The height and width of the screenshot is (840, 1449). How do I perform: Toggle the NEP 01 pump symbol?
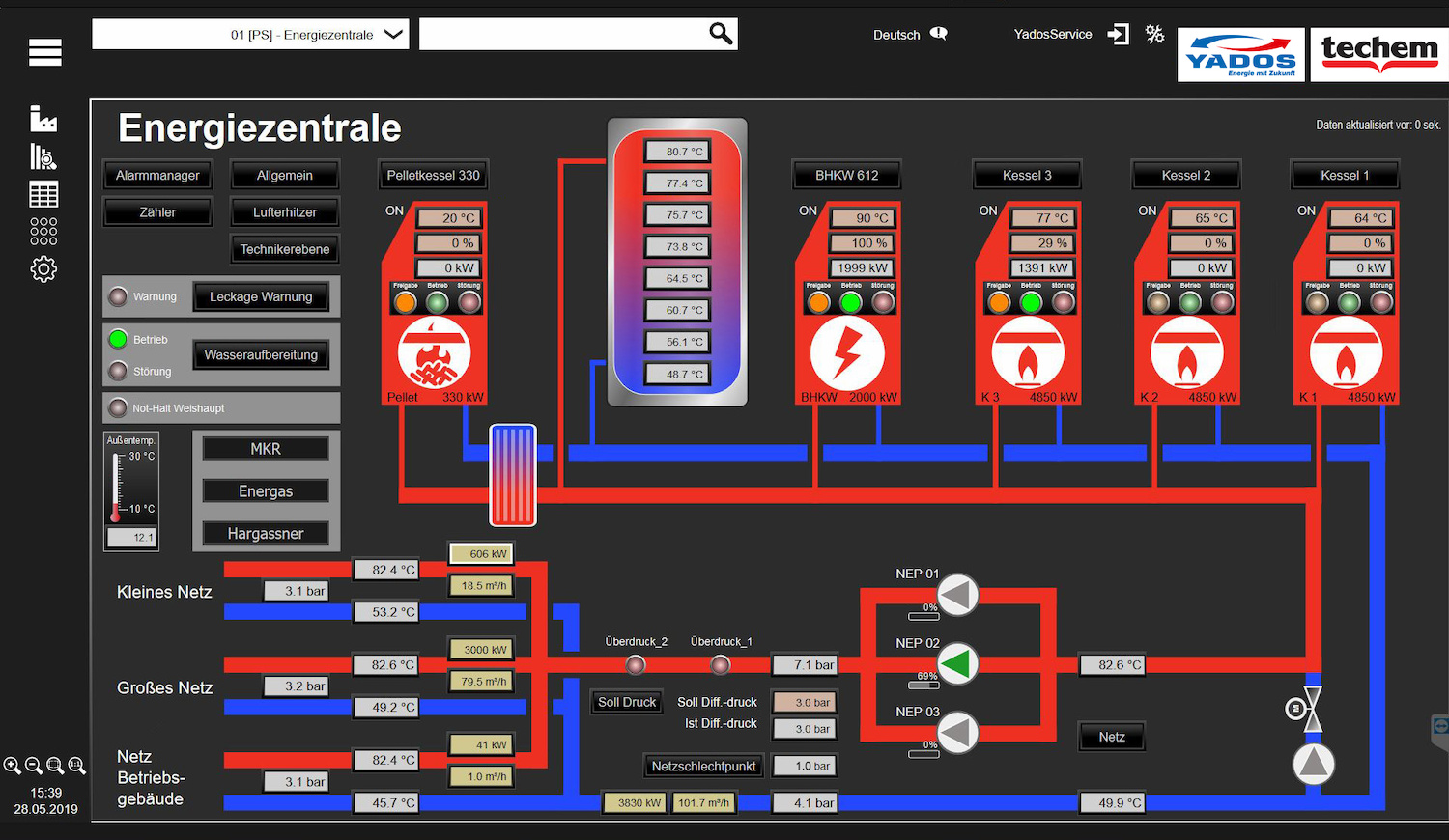(958, 595)
